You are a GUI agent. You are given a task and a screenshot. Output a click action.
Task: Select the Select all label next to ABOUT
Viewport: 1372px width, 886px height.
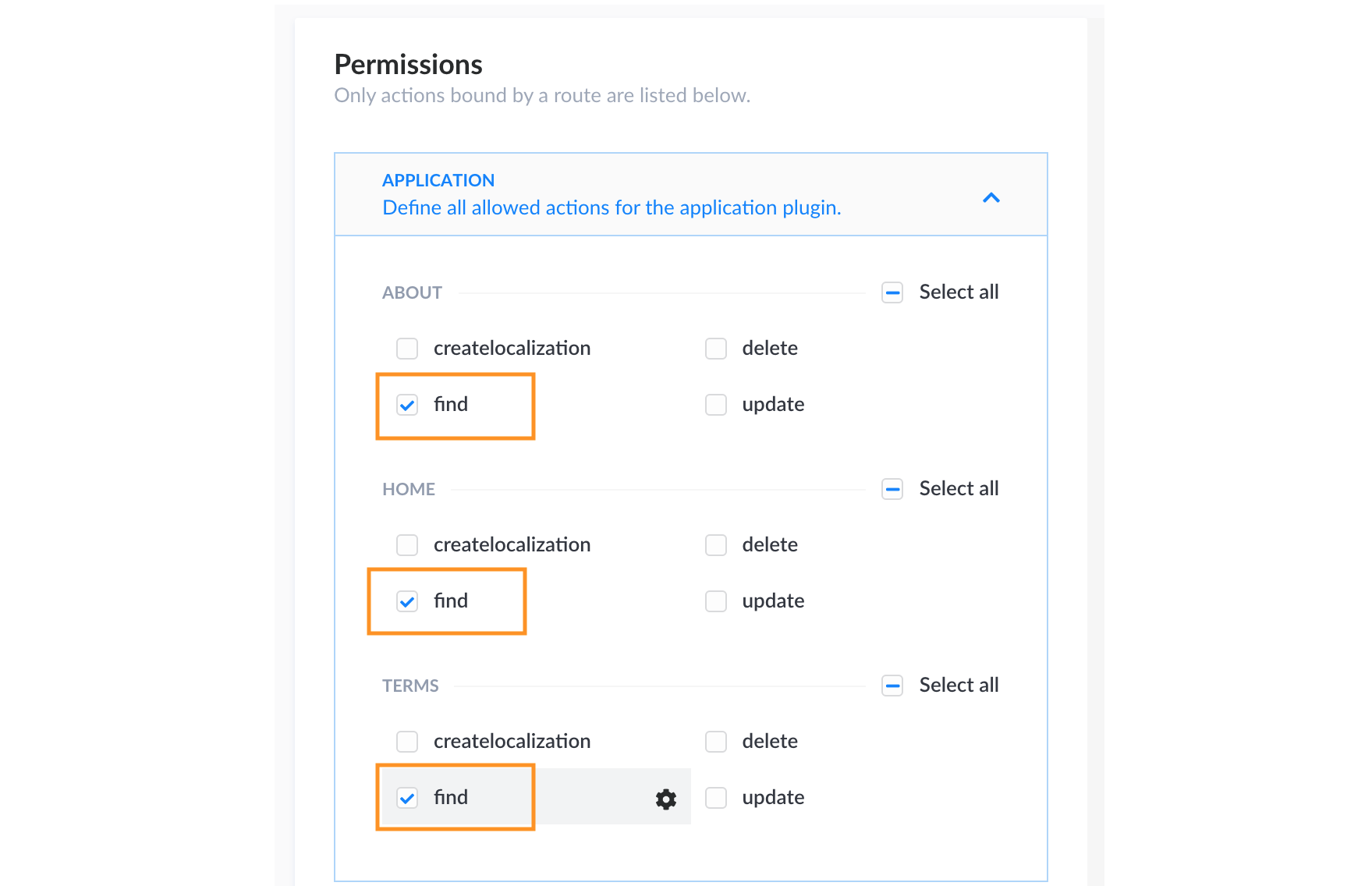959,292
